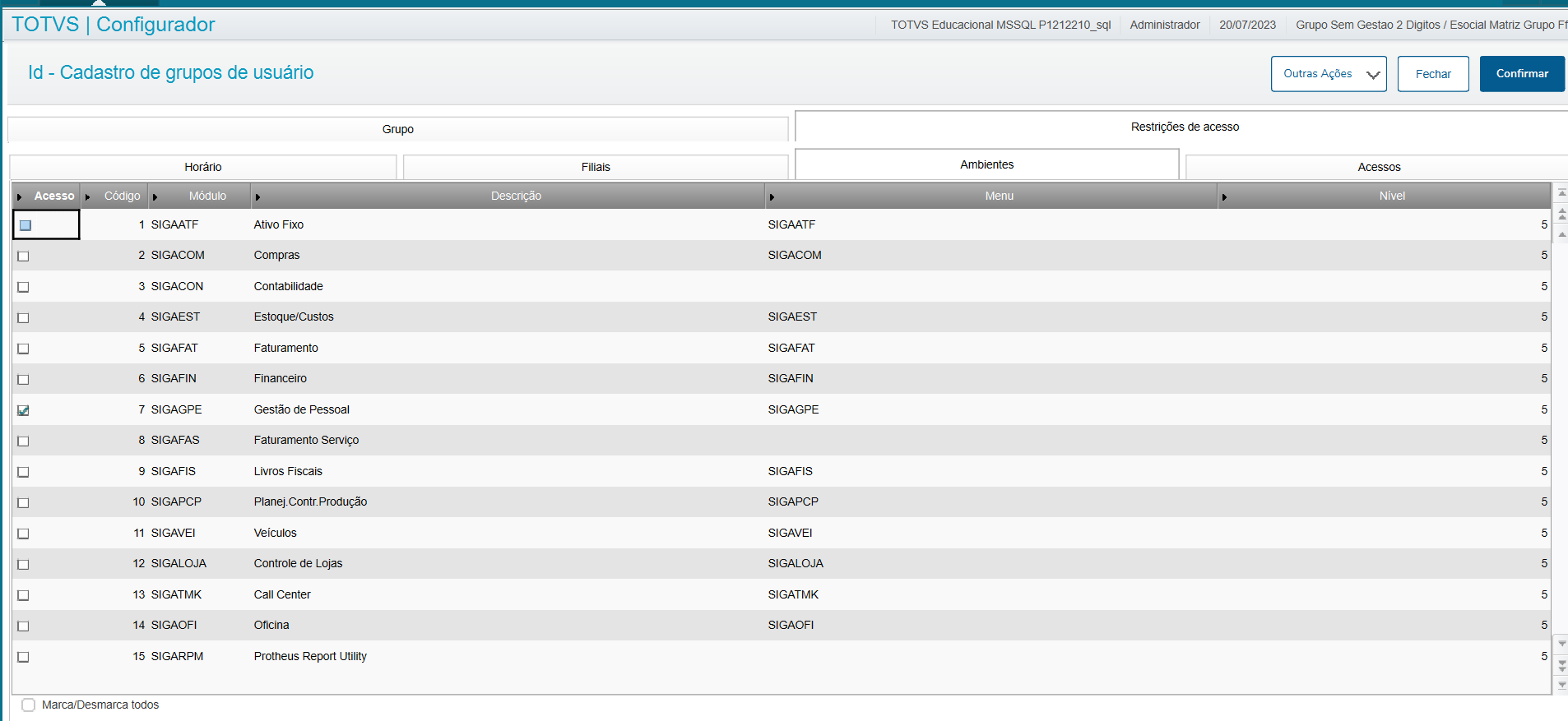Viewport: 1568px width, 721px height.
Task: Select the 'Financeiro' description cell
Action: click(281, 379)
